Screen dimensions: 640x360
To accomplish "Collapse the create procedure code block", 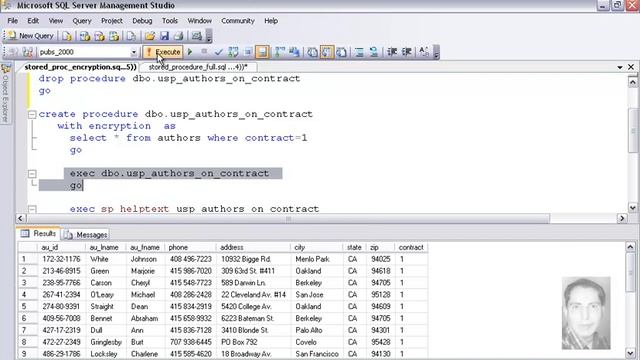I will pyautogui.click(x=32, y=114).
